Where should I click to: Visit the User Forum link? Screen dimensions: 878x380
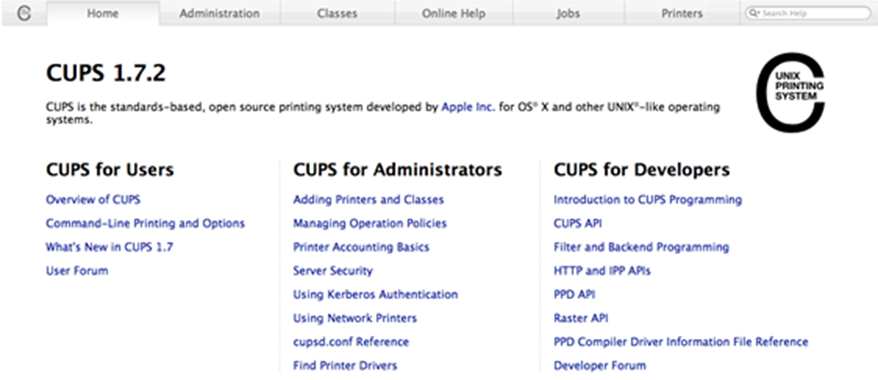coord(77,271)
